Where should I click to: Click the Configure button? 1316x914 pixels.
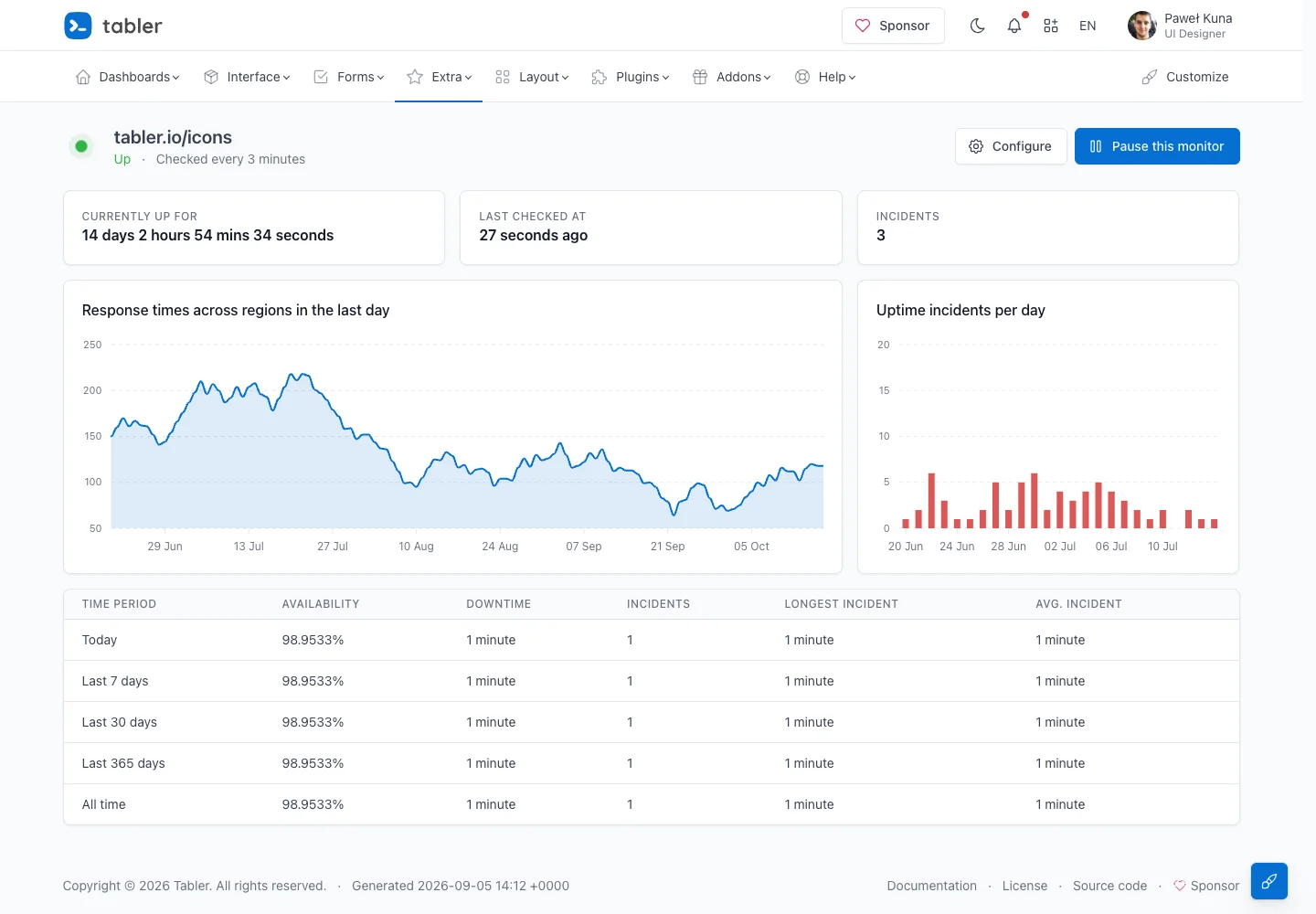click(x=1011, y=146)
